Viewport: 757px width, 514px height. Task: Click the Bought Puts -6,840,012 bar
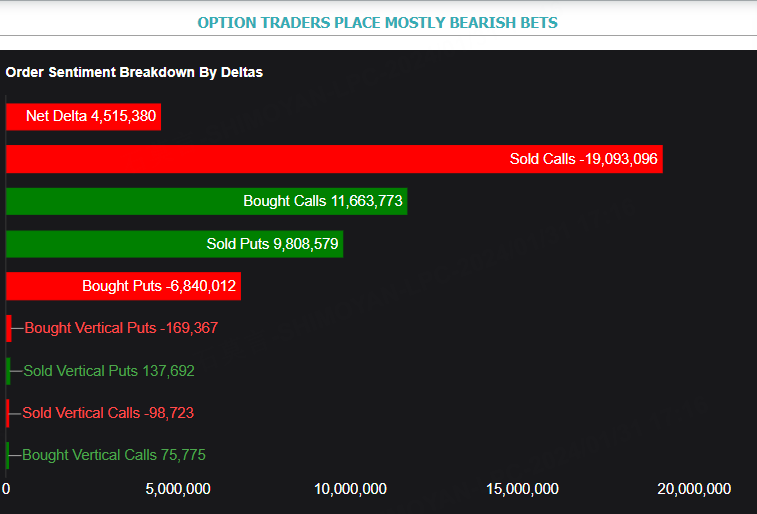124,286
